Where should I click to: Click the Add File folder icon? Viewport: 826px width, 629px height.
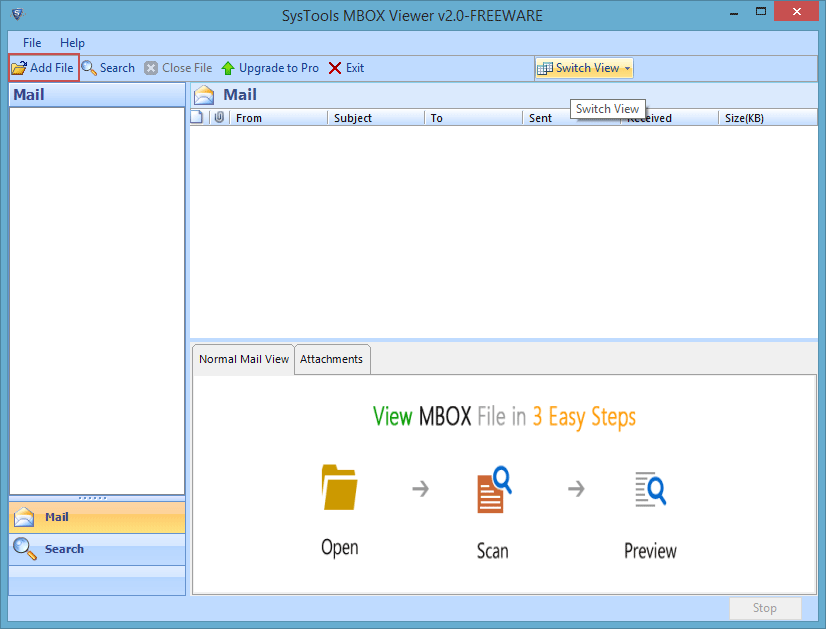pyautogui.click(x=19, y=68)
